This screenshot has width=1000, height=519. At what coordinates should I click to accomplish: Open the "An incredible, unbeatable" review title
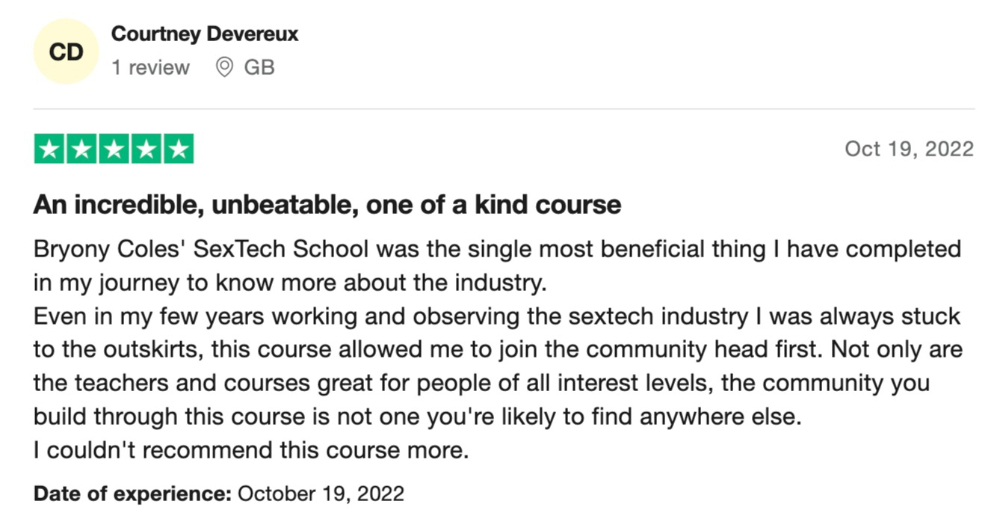click(327, 205)
